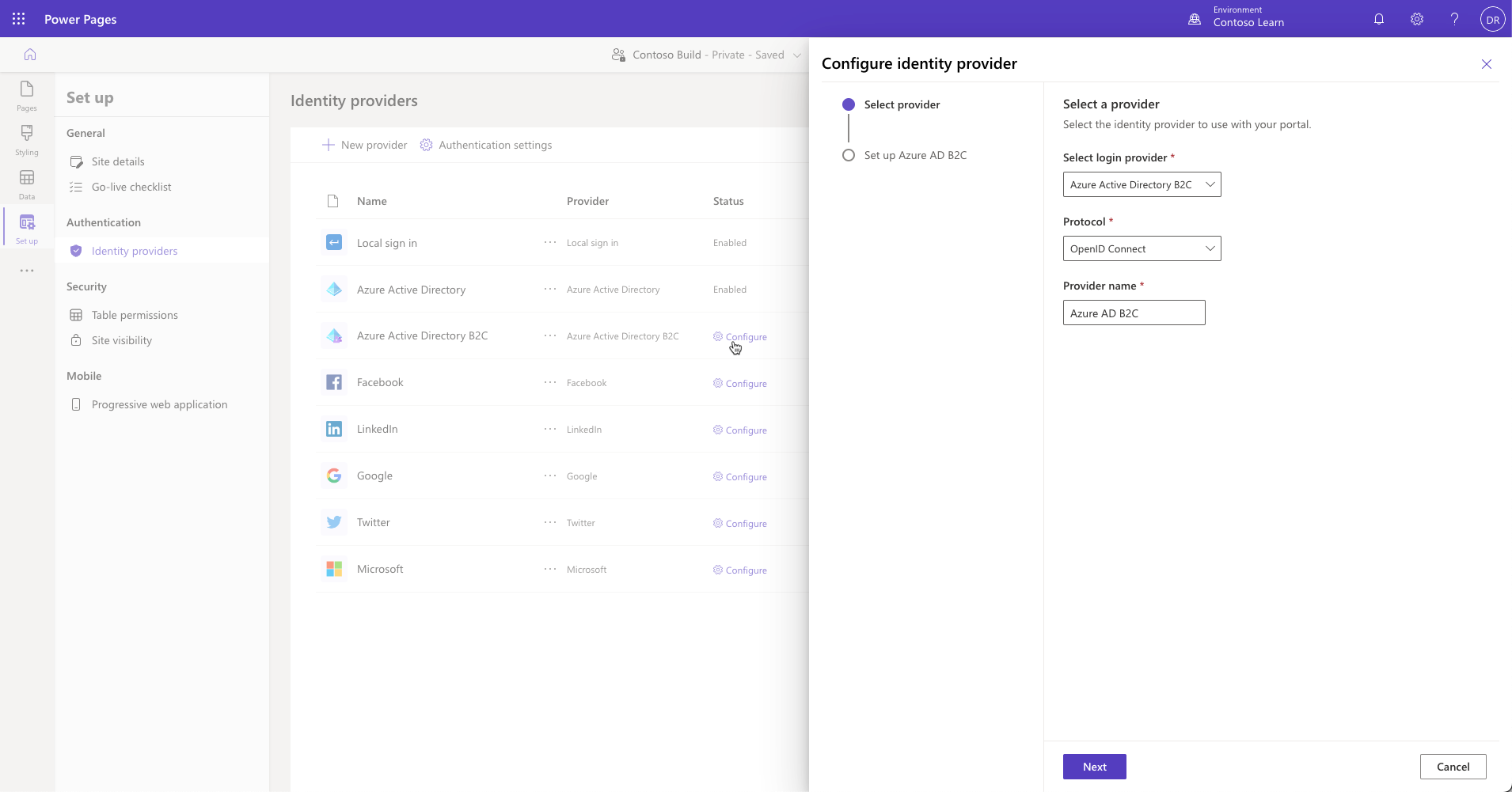Open Table permissions in Security section
The image size is (1512, 792).
135,315
